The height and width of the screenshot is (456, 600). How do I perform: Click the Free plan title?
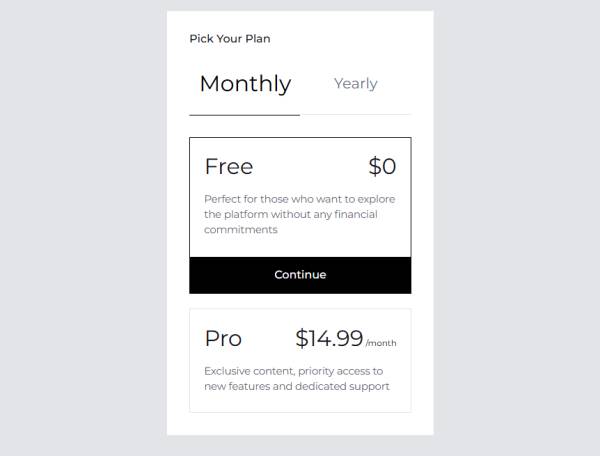click(229, 166)
